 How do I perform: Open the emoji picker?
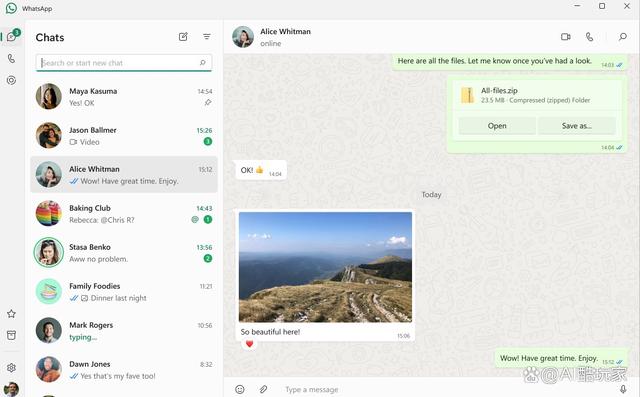(240, 389)
